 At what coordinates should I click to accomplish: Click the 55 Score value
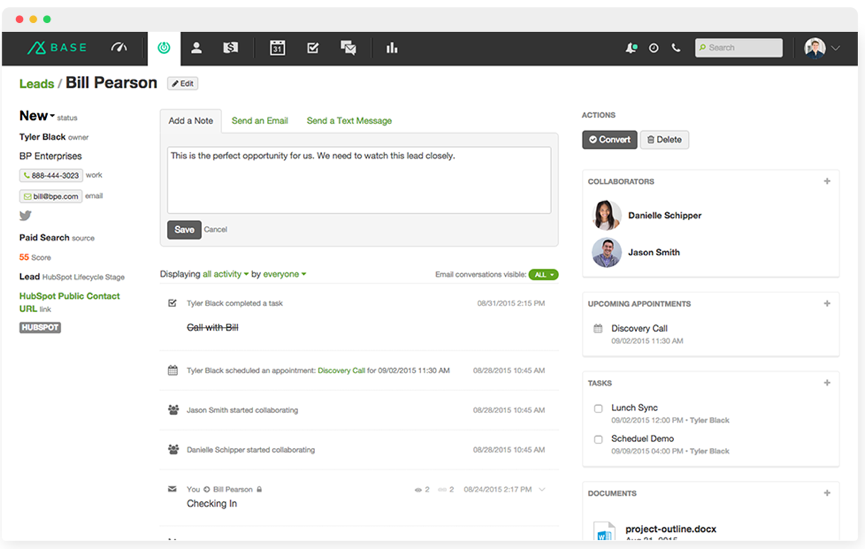(24, 258)
